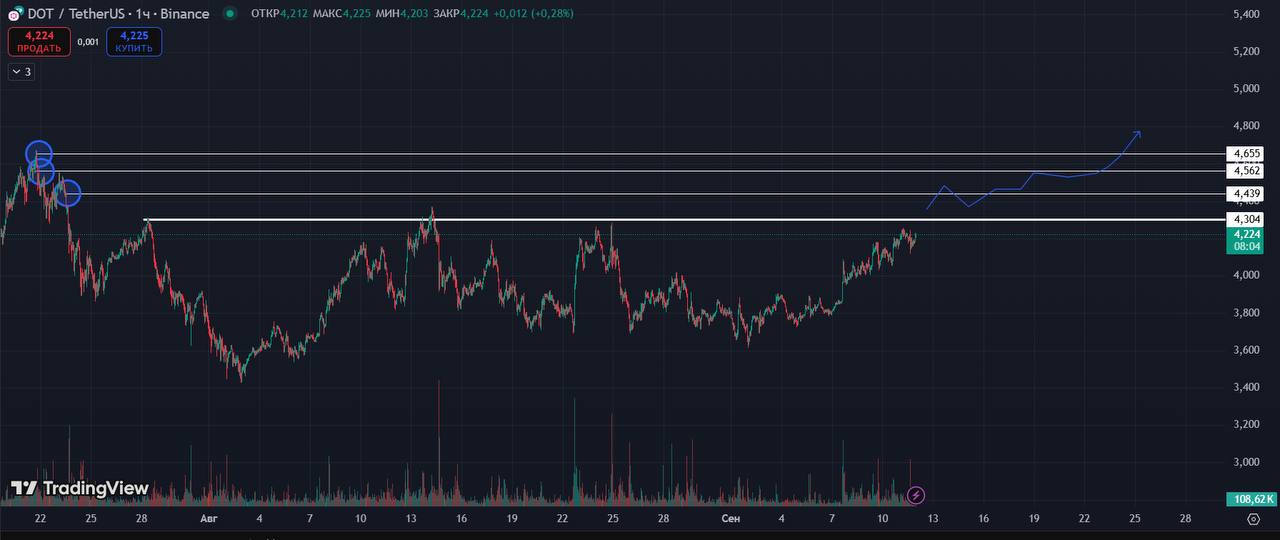Expand the indicators legend showing 3
The height and width of the screenshot is (540, 1280).
(x=21, y=72)
